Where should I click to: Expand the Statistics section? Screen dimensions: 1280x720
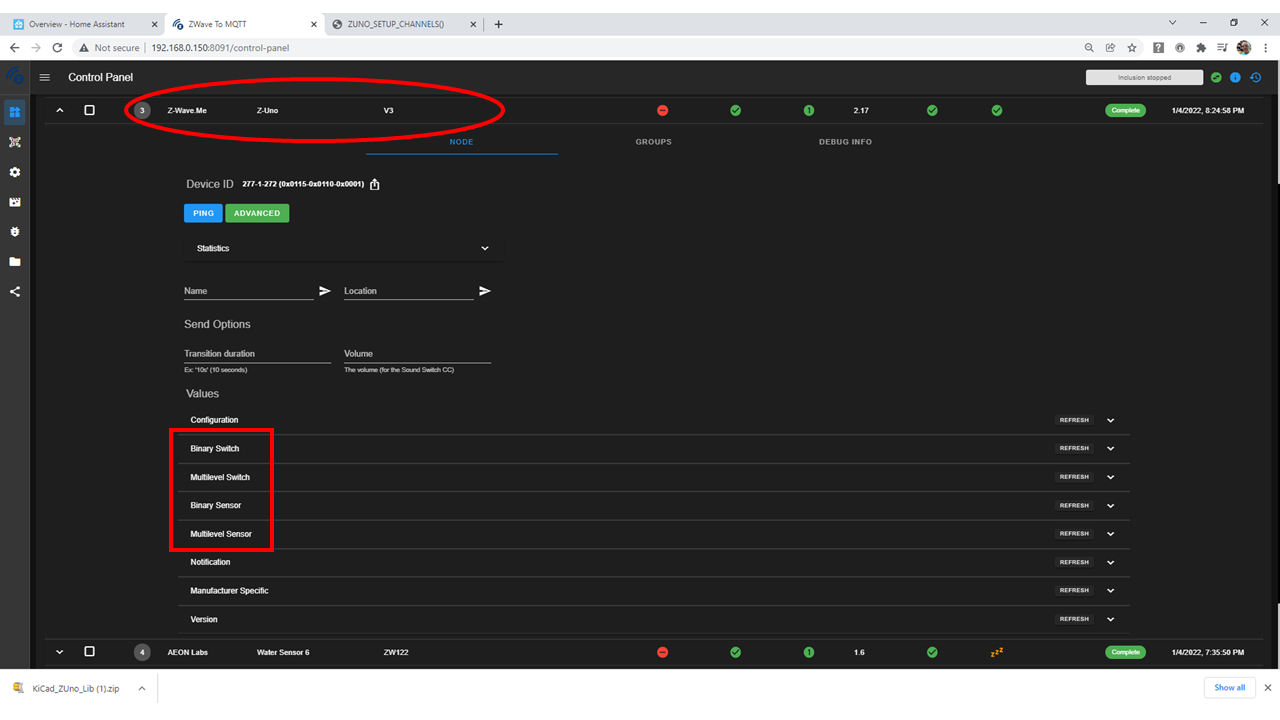point(485,248)
